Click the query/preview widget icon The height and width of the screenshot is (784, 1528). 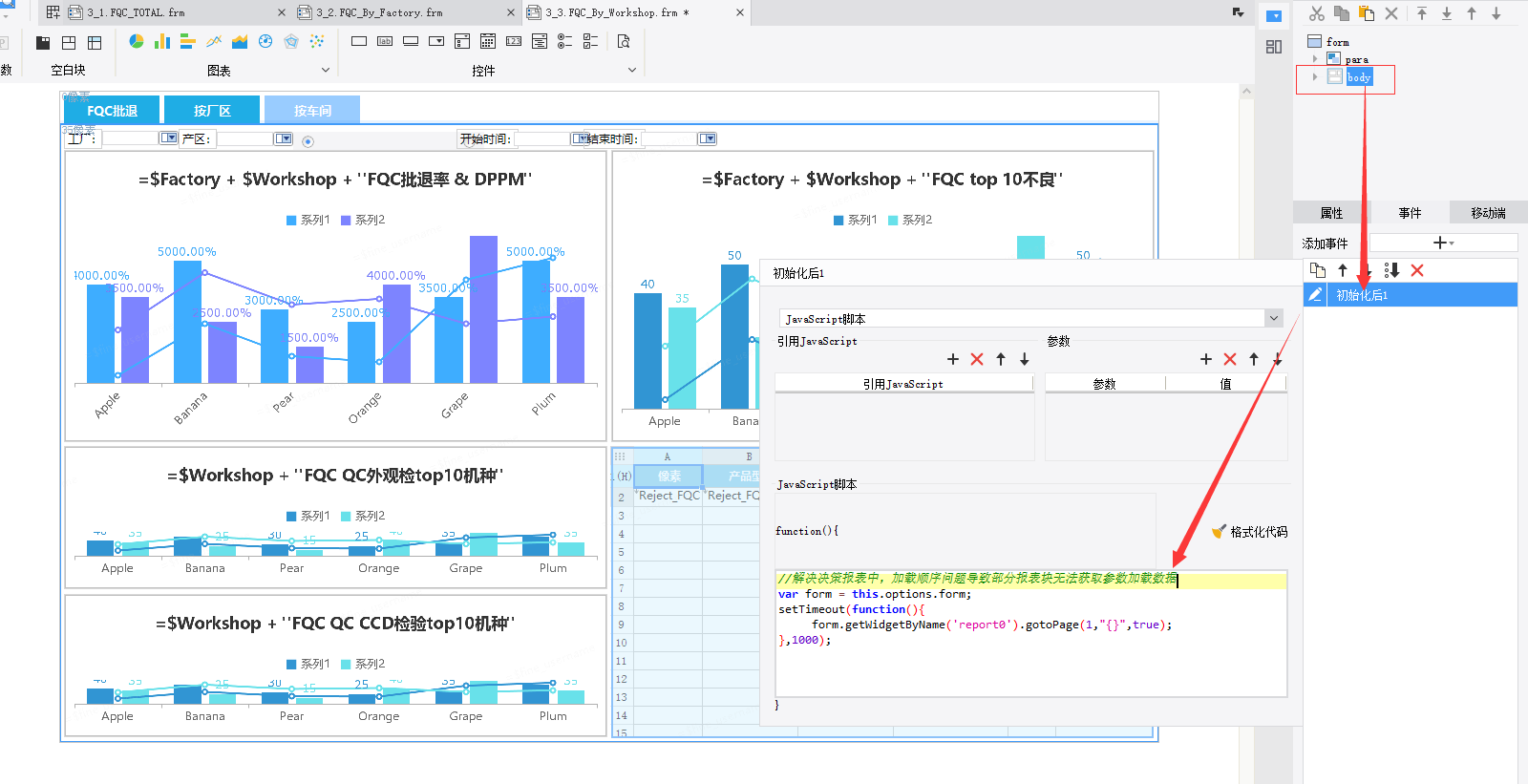624,41
